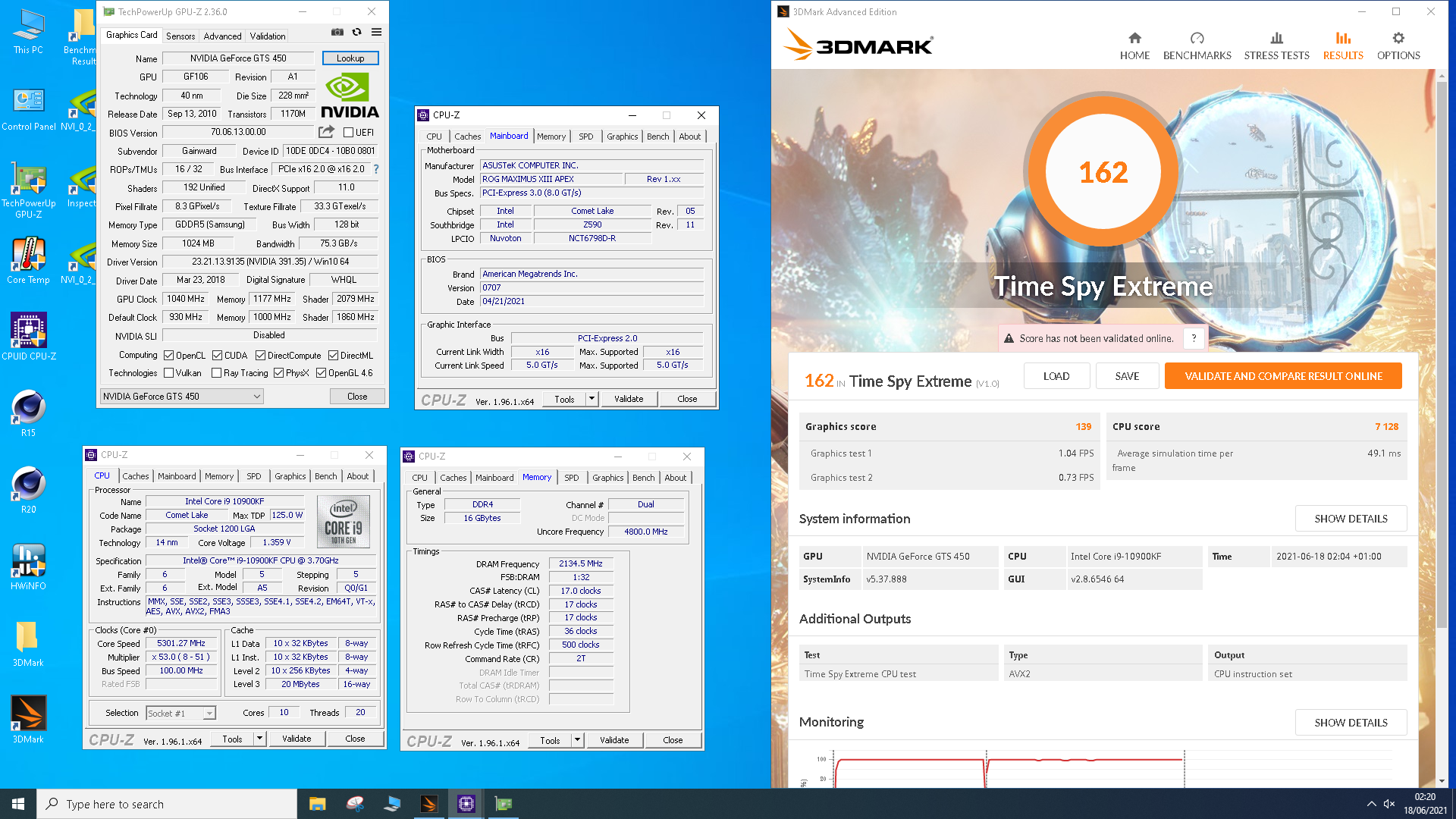Image resolution: width=1456 pixels, height=819 pixels.
Task: Expand Tools dropdown arrow in Mainboard CPU-Z
Action: (592, 398)
